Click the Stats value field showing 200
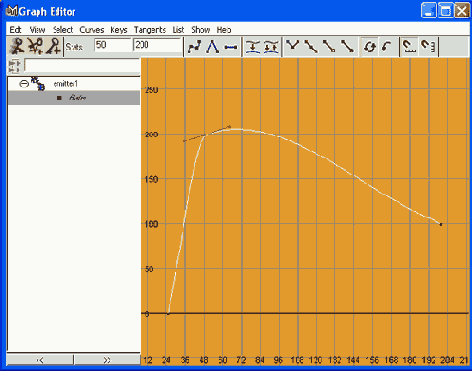 click(157, 45)
